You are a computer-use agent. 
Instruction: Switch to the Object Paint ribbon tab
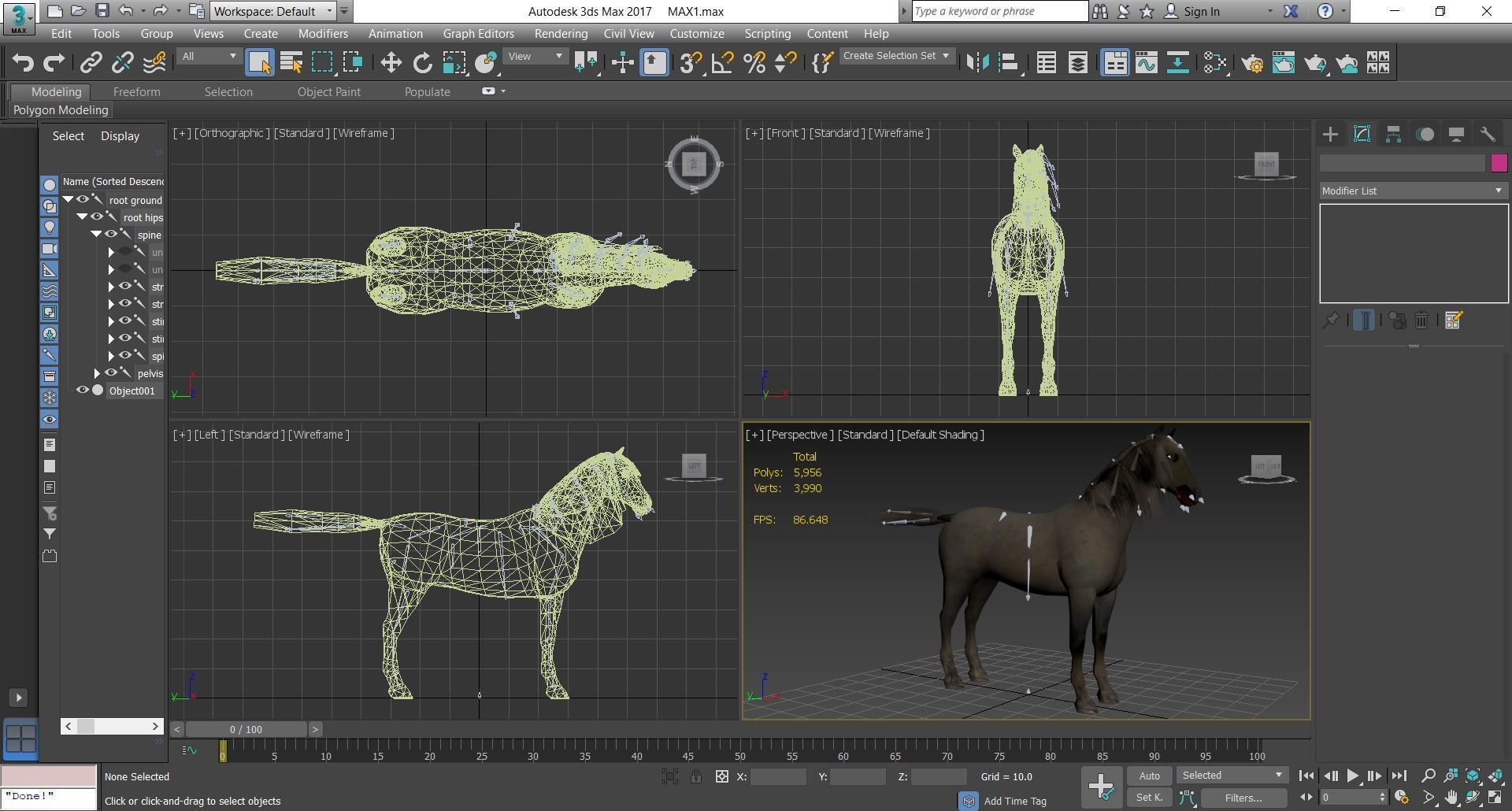click(x=328, y=92)
